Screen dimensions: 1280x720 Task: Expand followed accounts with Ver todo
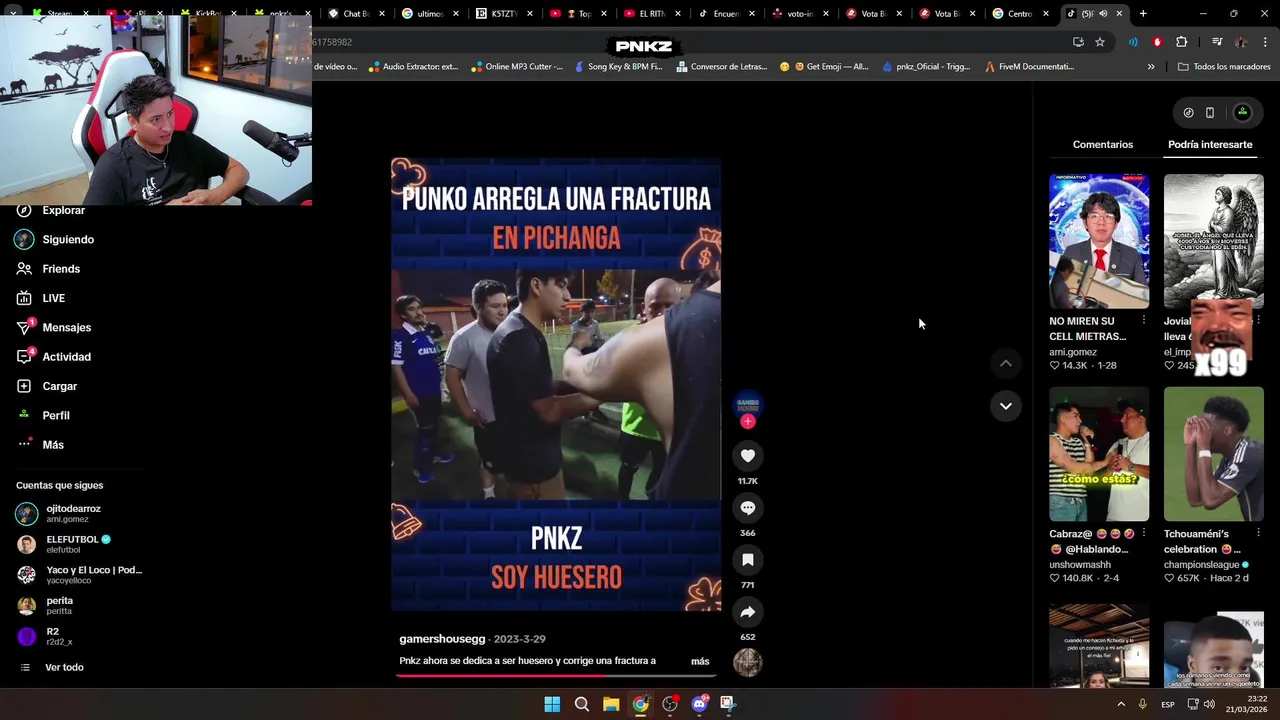pos(52,668)
